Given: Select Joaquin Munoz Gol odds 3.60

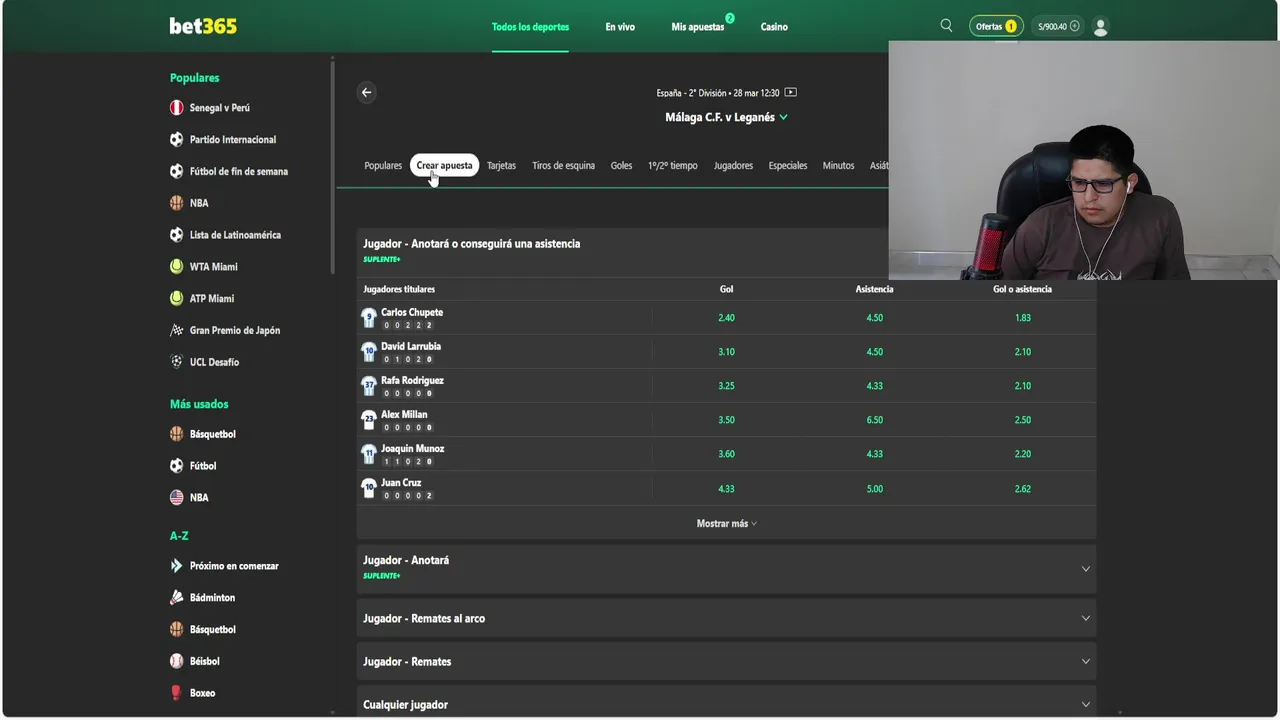Looking at the screenshot, I should tap(727, 454).
